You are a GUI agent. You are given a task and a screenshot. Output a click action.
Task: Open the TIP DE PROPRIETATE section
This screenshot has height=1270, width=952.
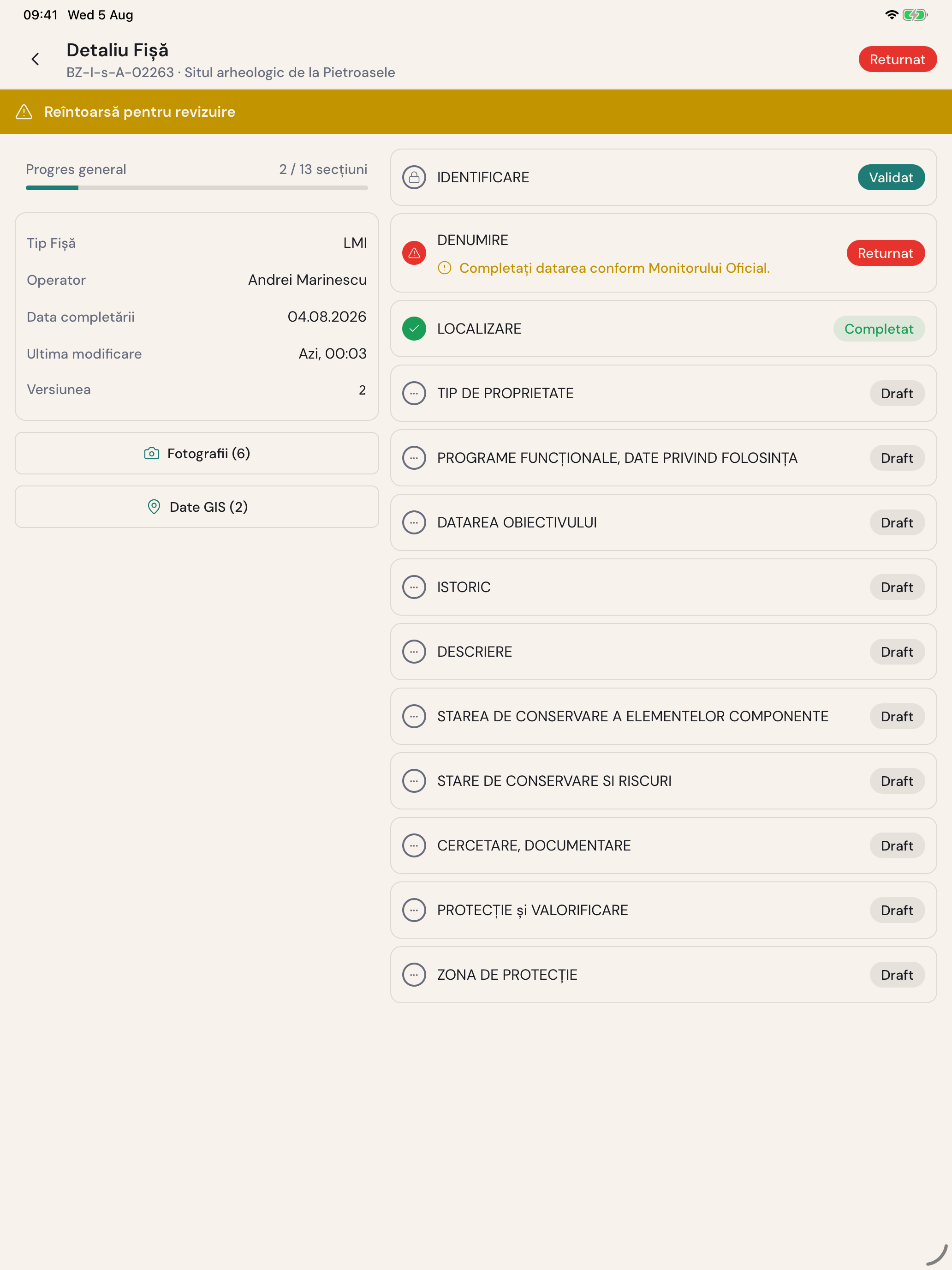[x=663, y=393]
